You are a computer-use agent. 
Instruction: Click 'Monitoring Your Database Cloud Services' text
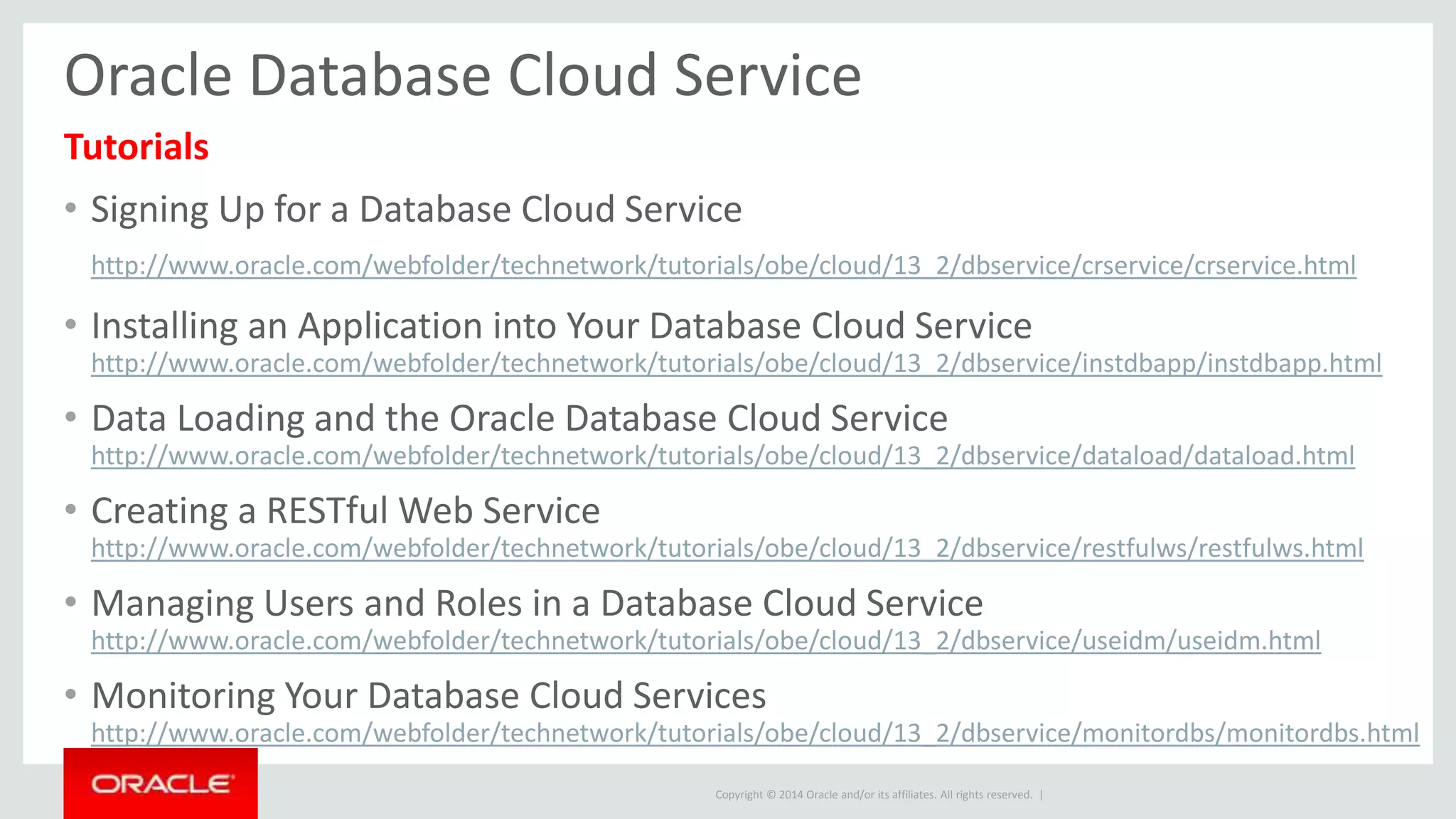tap(429, 696)
